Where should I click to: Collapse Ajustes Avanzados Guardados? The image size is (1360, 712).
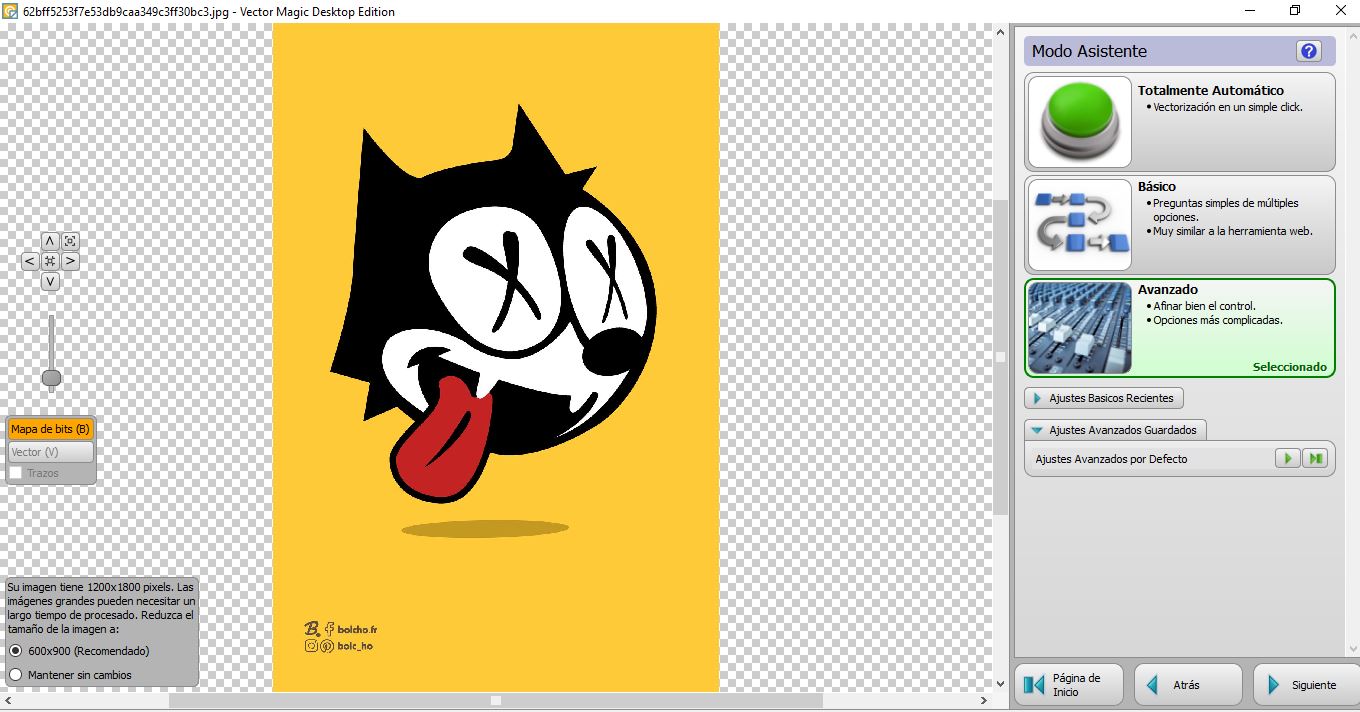tap(1116, 430)
